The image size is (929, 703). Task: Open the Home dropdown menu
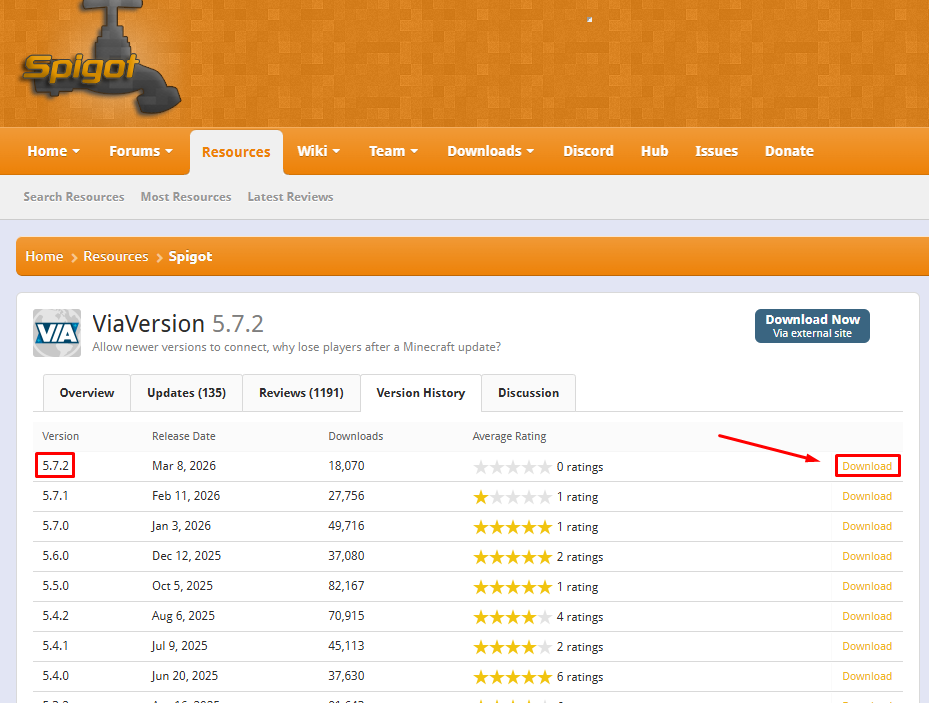pyautogui.click(x=53, y=151)
